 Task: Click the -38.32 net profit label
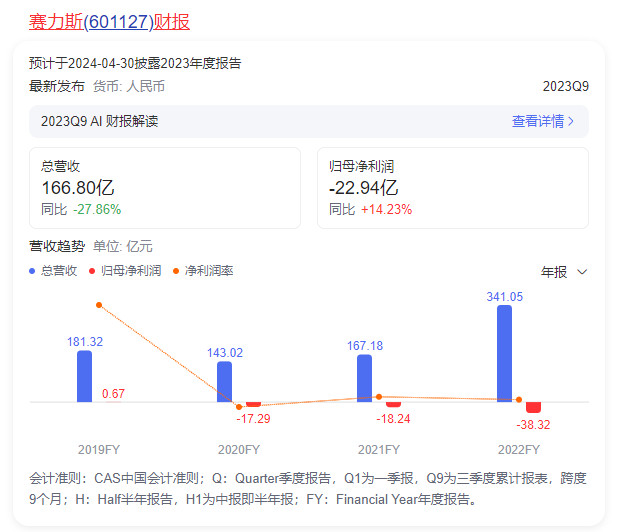(534, 425)
